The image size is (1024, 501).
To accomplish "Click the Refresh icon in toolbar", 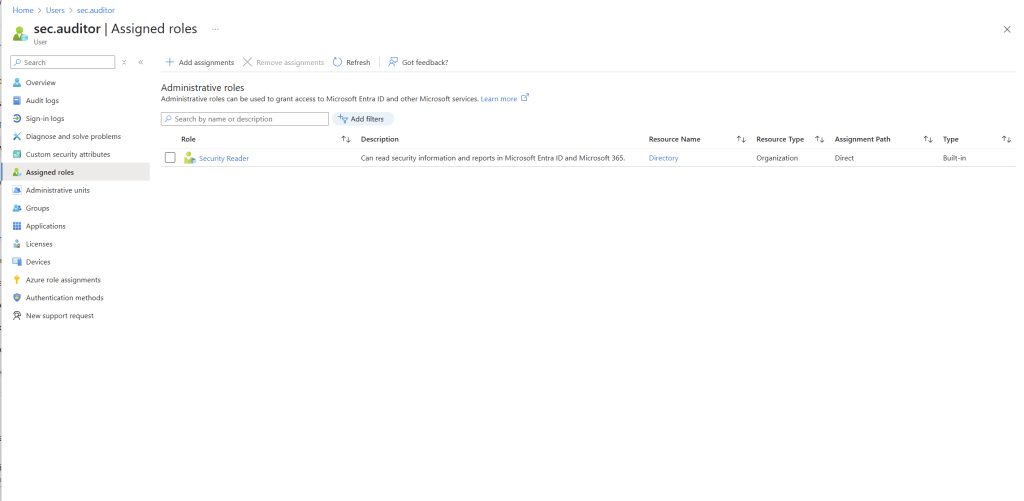I will tap(338, 62).
